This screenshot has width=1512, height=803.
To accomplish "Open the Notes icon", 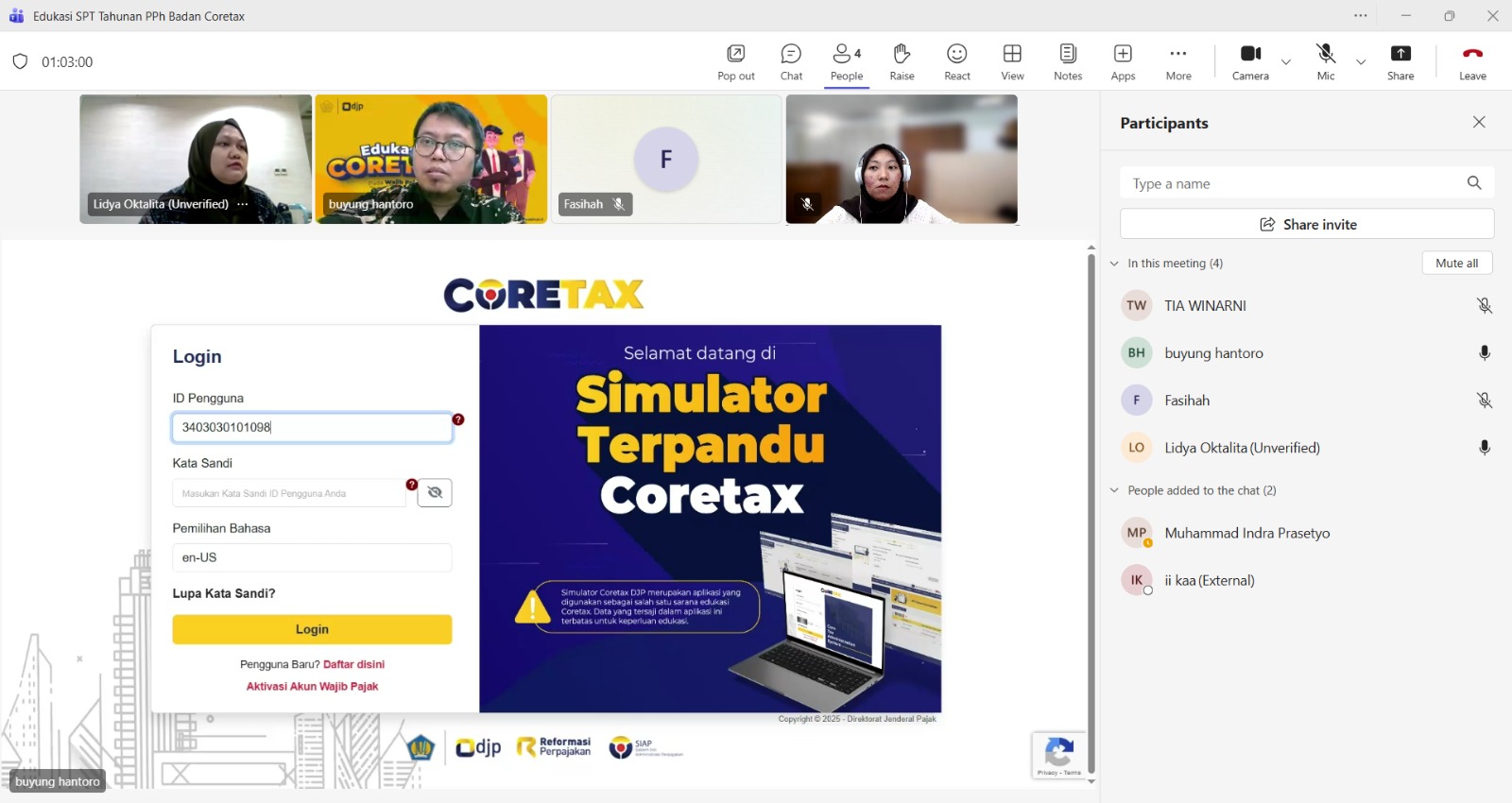I will (x=1068, y=61).
